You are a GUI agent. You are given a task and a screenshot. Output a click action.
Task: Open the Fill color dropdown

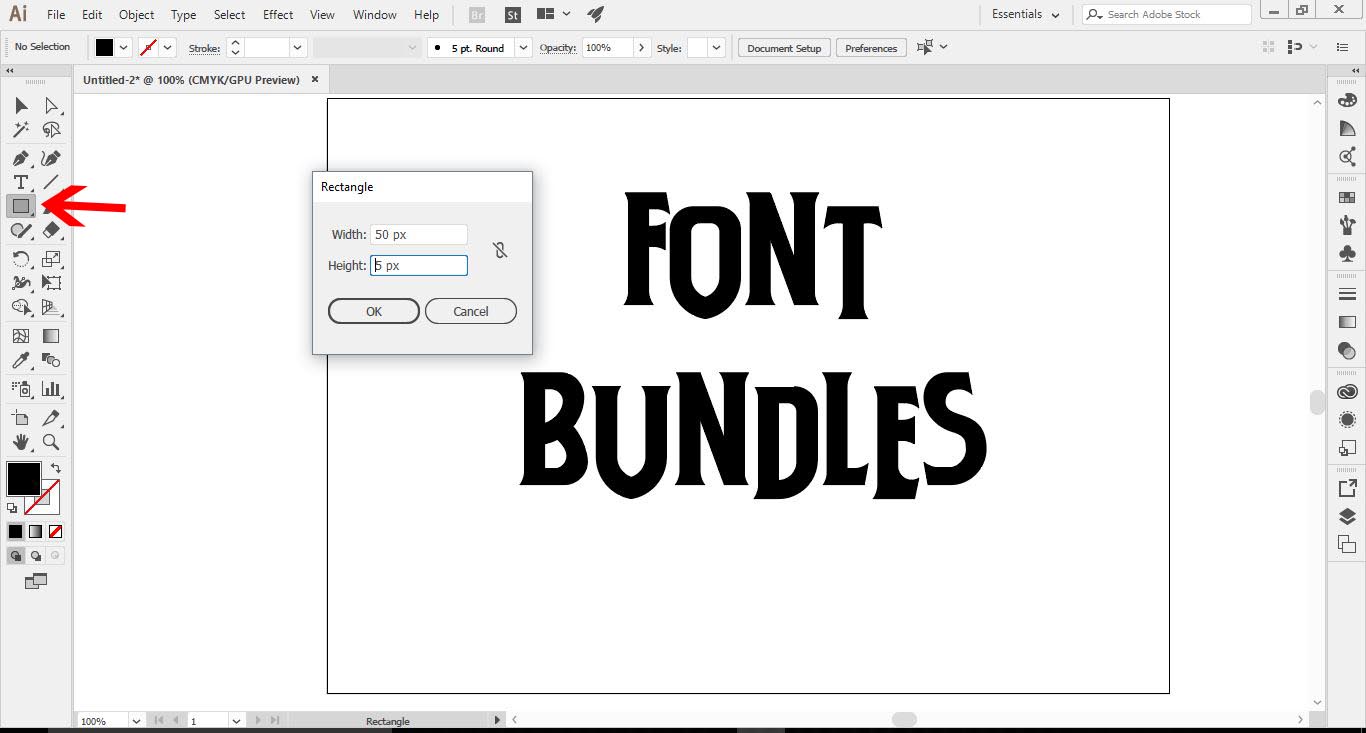tap(124, 47)
